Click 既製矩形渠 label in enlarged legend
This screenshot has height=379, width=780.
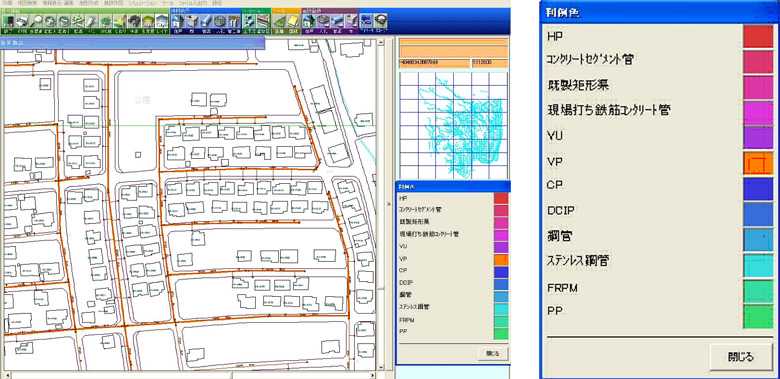(578, 85)
